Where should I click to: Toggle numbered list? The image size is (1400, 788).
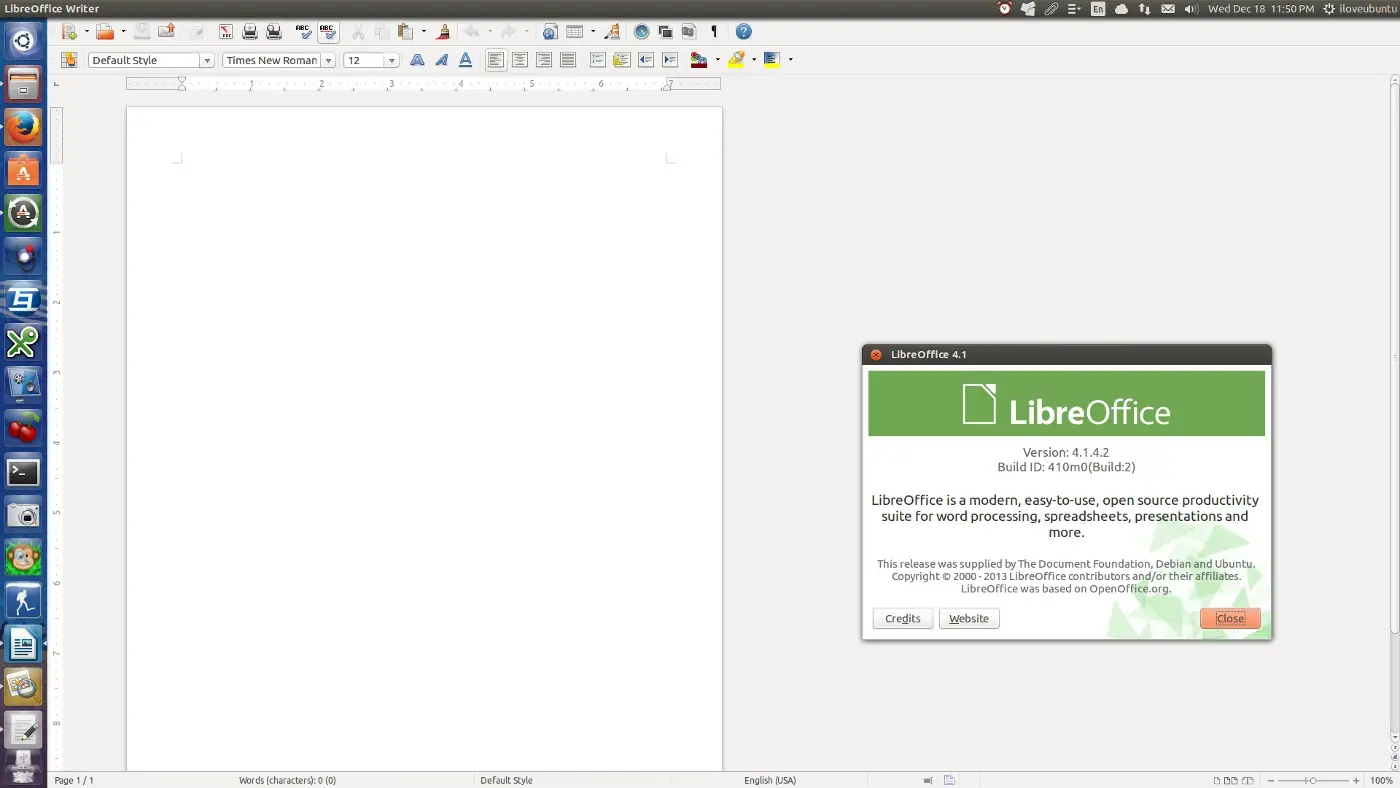click(598, 60)
